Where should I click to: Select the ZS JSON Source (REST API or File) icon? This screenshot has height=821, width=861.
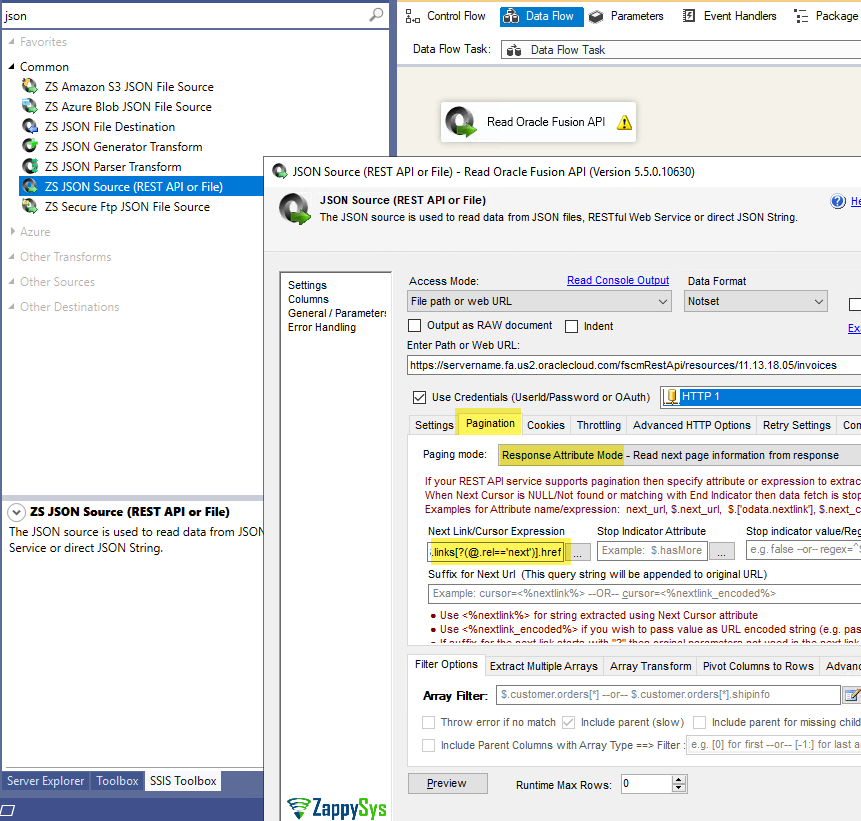coord(30,186)
